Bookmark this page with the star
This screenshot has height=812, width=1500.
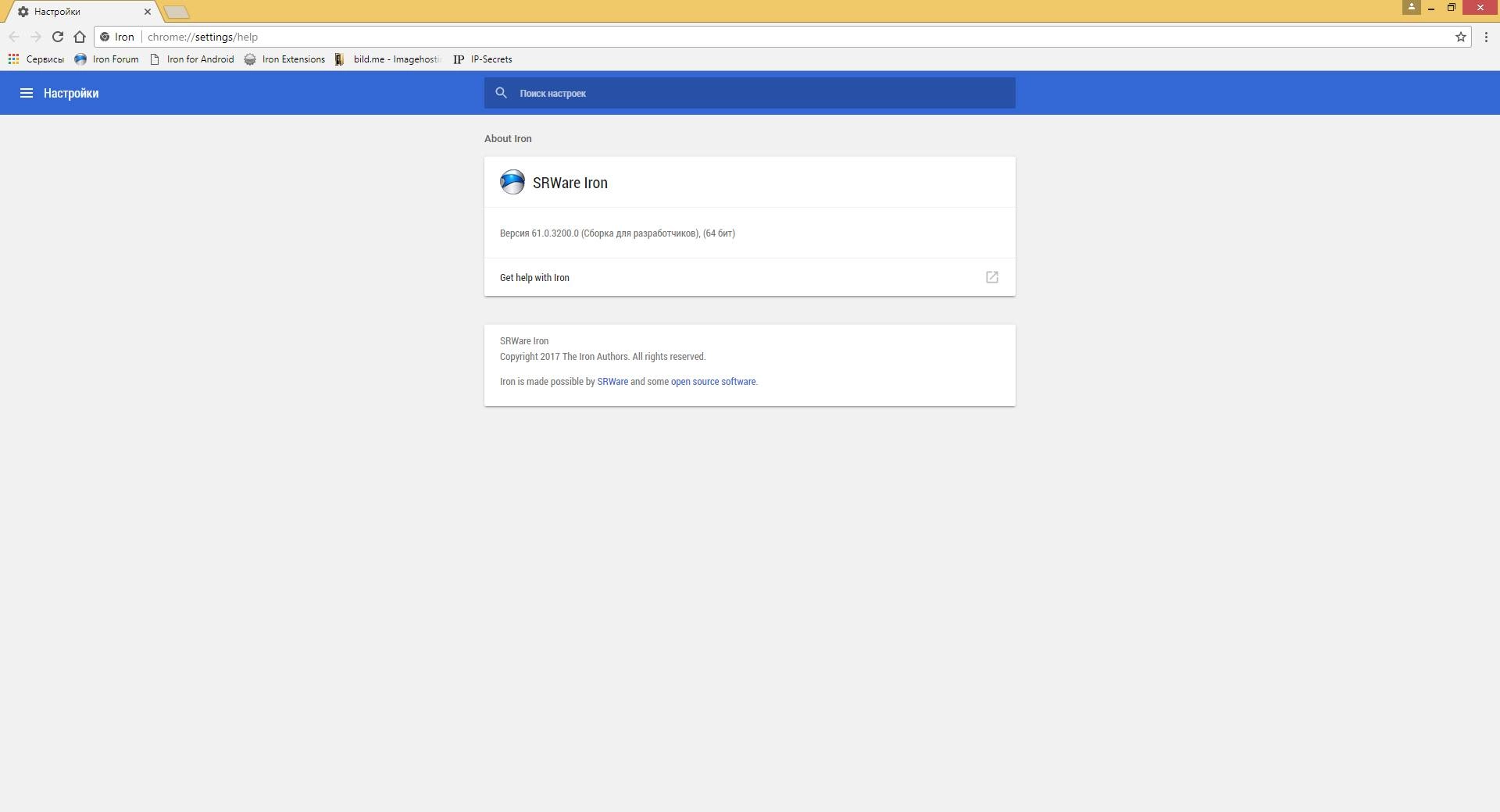click(x=1460, y=37)
